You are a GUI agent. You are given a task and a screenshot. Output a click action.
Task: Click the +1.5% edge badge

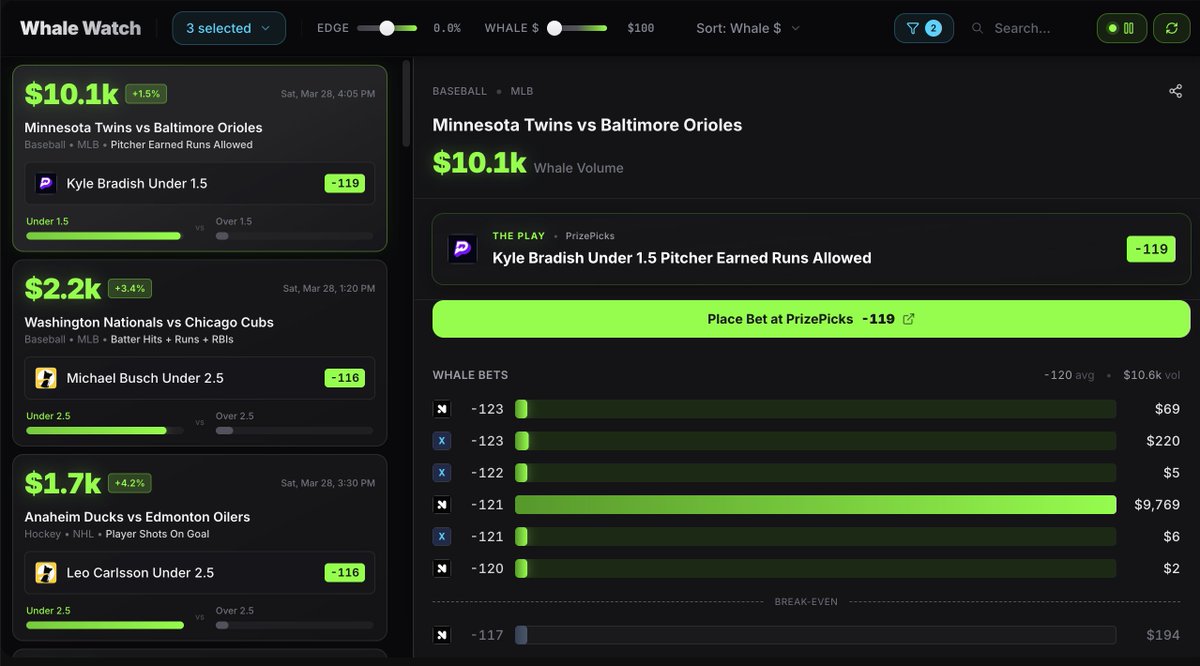(x=146, y=94)
